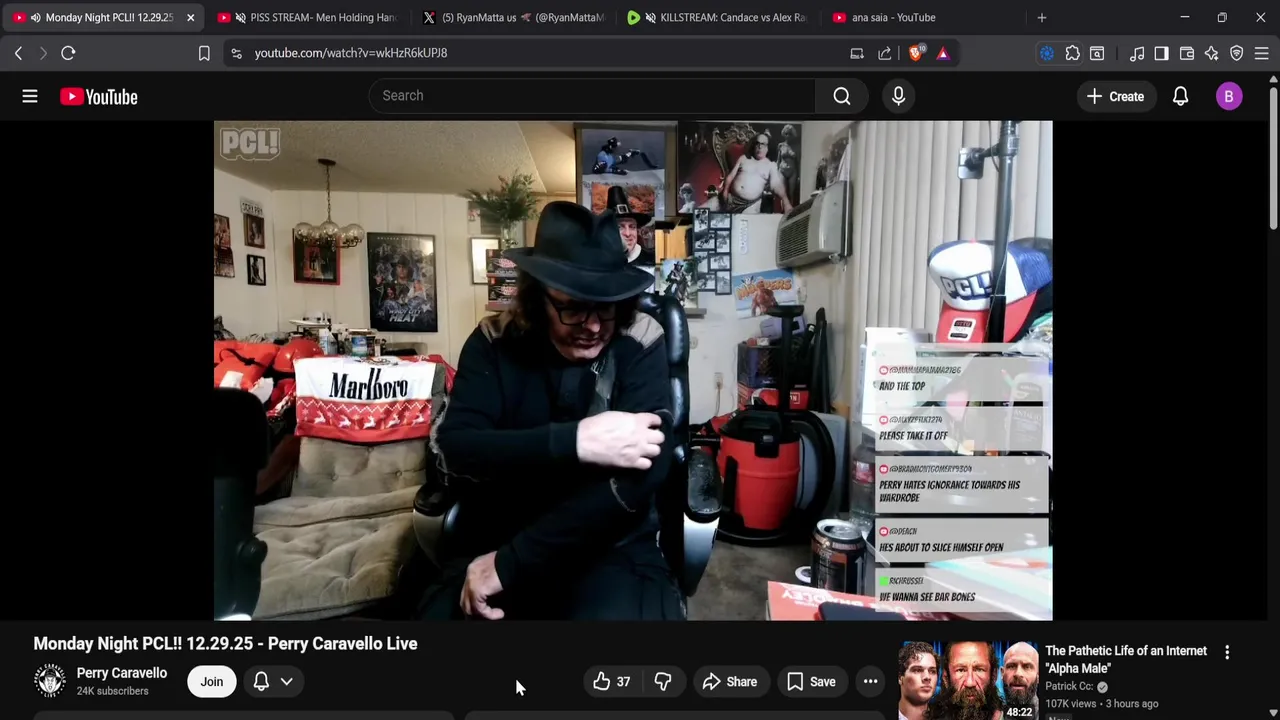Share this page from address bar
1280x720 pixels.
point(885,53)
